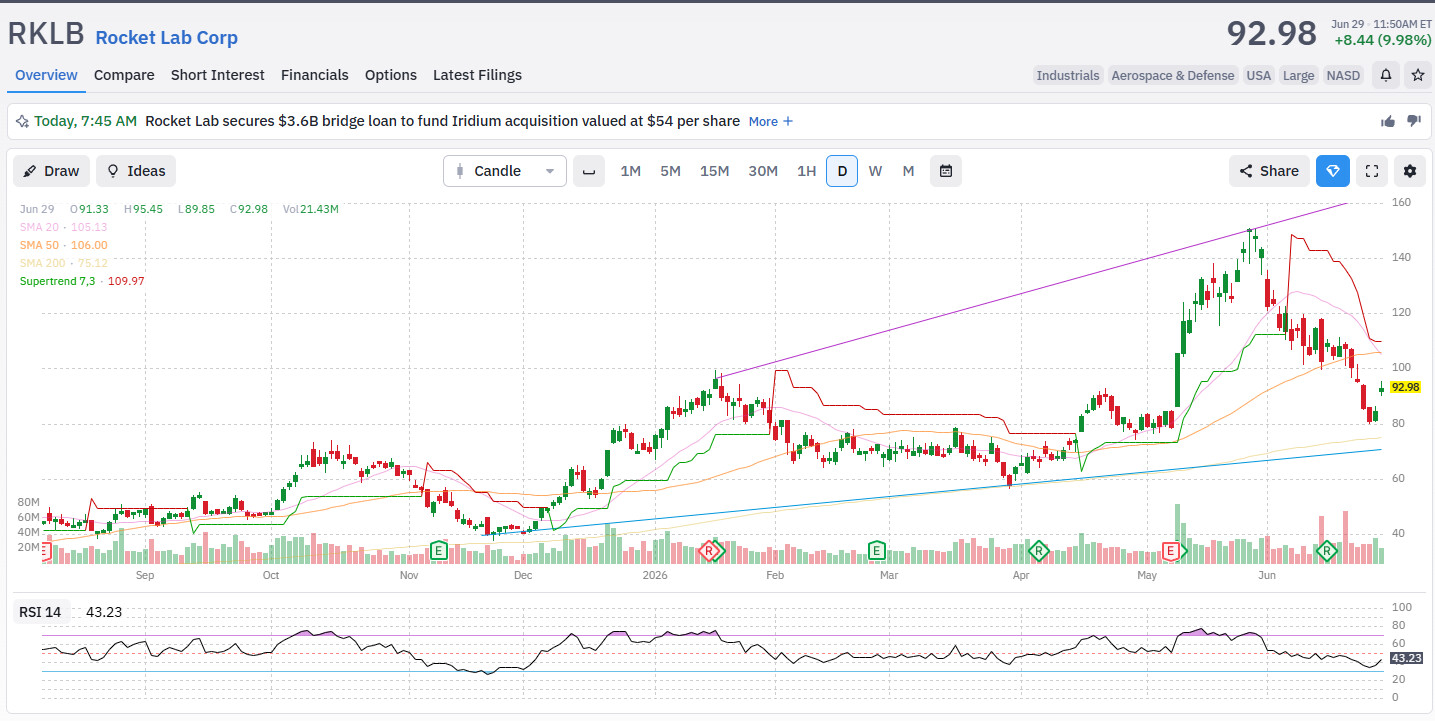Select the weekly W timeframe
The height and width of the screenshot is (721, 1435).
pos(875,171)
